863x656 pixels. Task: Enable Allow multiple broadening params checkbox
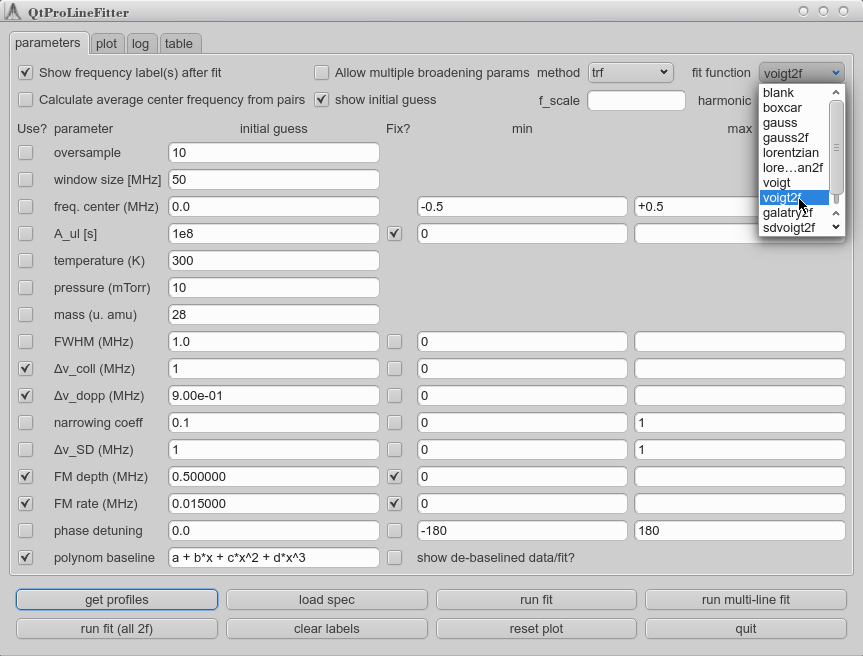[321, 73]
